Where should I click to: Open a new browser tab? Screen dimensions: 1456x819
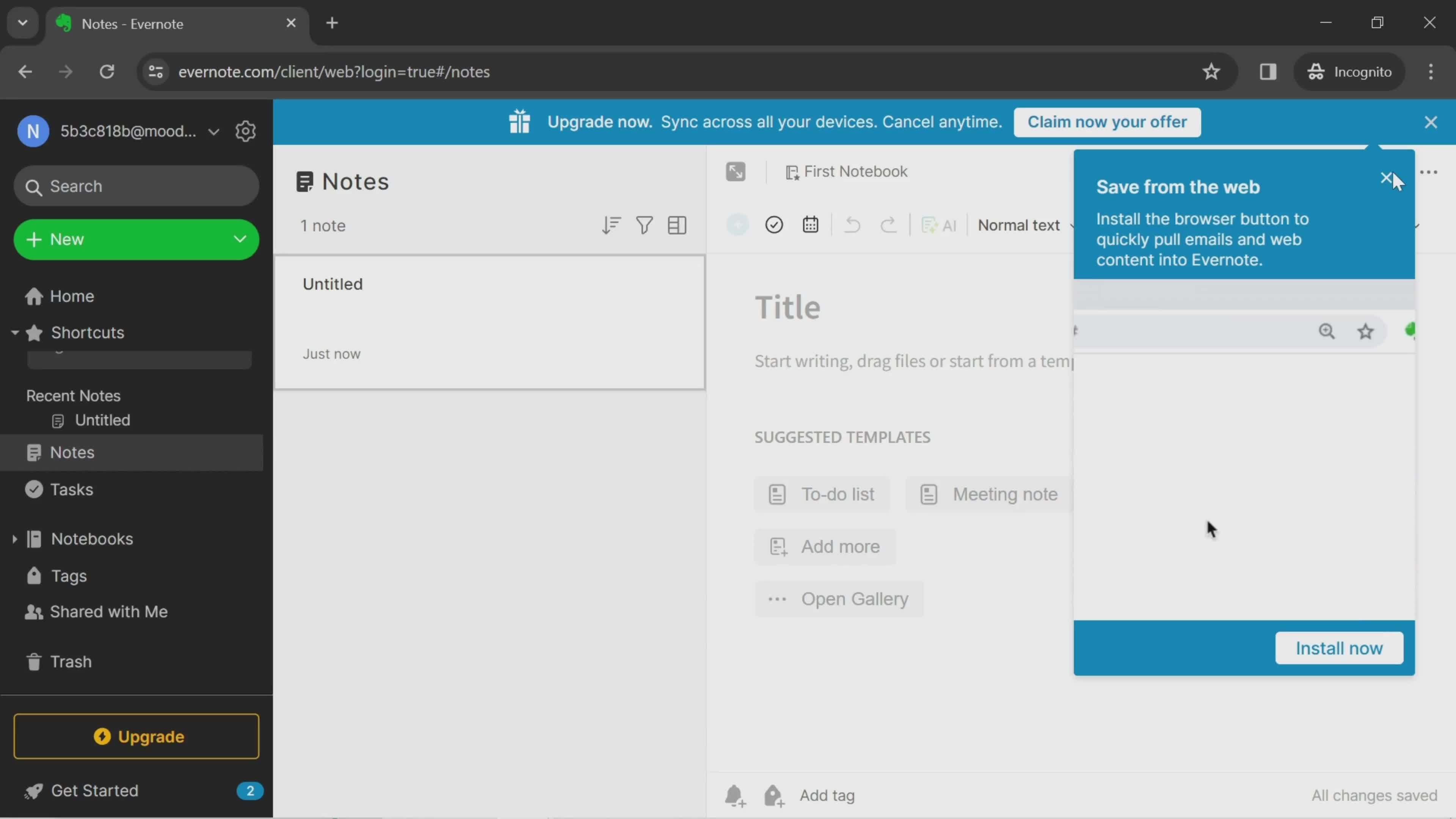[332, 23]
